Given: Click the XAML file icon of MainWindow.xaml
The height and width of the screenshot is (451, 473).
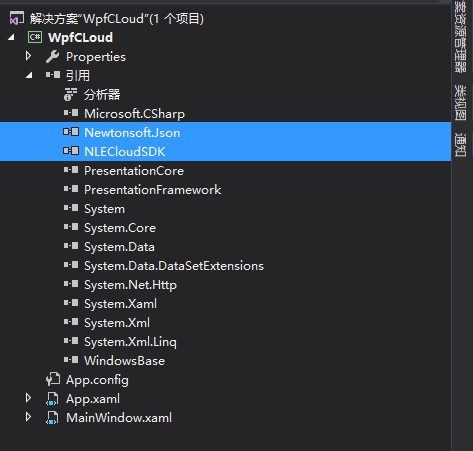Looking at the screenshot, I should pyautogui.click(x=52, y=418).
